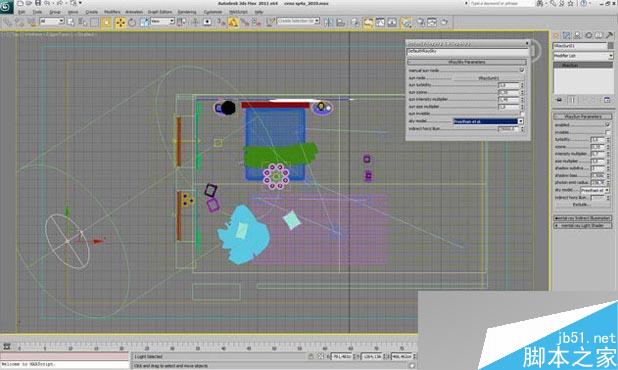Image resolution: width=618 pixels, height=370 pixels.
Task: Click sun ozone value field in sky dialog
Action: (x=508, y=92)
